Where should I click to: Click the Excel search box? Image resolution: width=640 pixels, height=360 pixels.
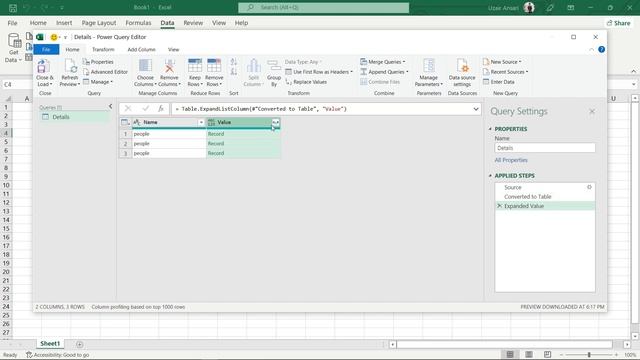pyautogui.click(x=324, y=8)
